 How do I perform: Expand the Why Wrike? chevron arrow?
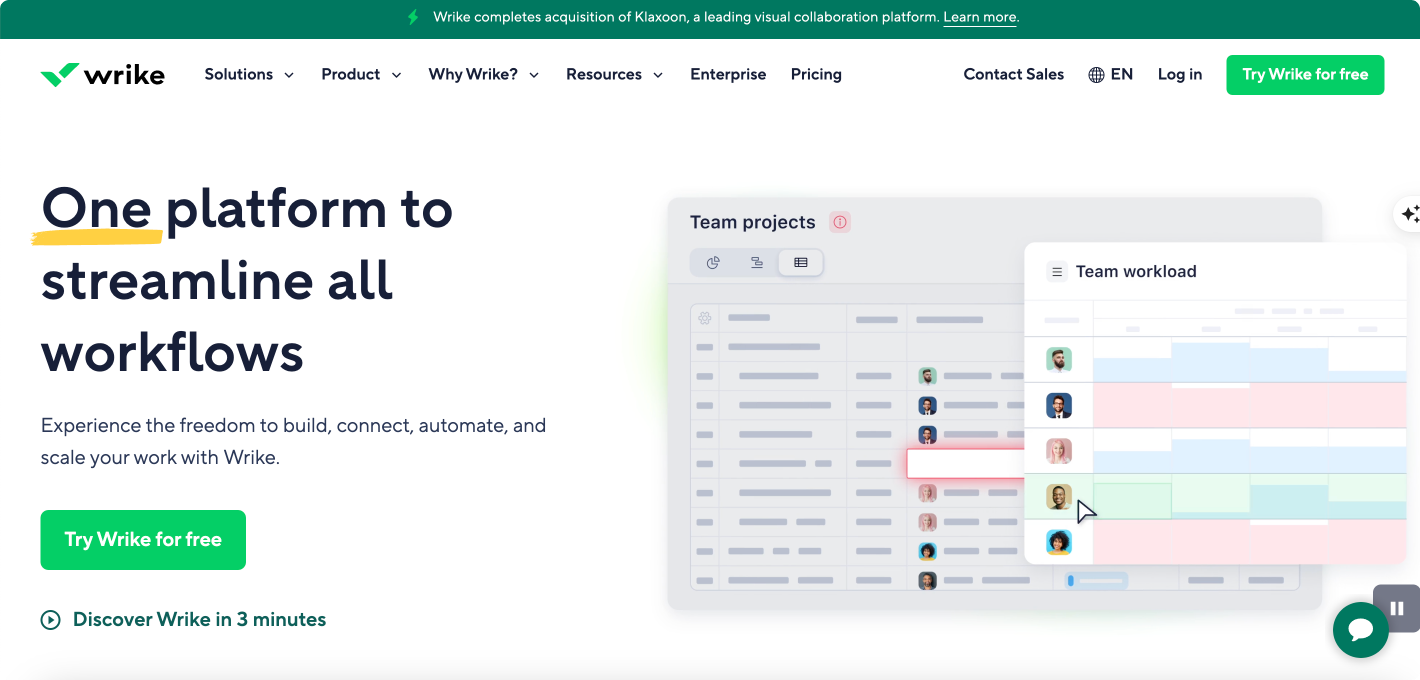(x=534, y=75)
